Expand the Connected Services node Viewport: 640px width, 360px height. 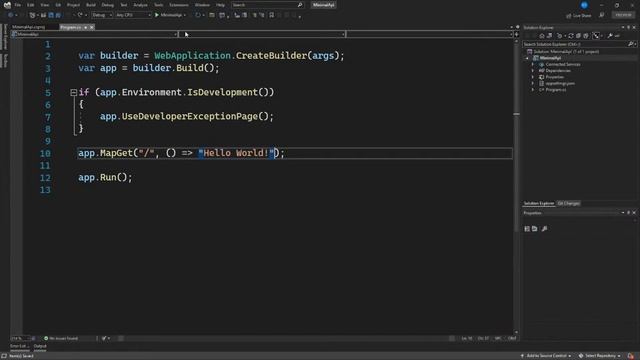tap(533, 64)
